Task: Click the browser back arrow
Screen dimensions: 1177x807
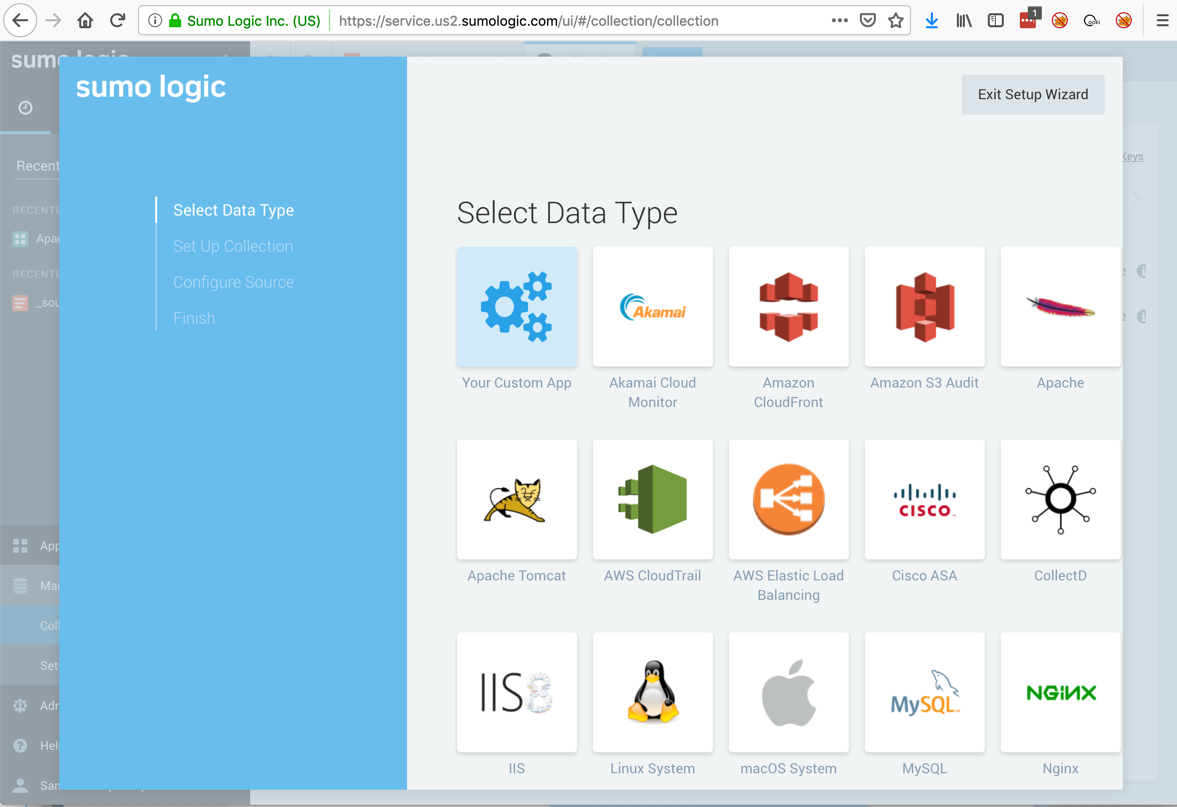Action: pyautogui.click(x=20, y=20)
